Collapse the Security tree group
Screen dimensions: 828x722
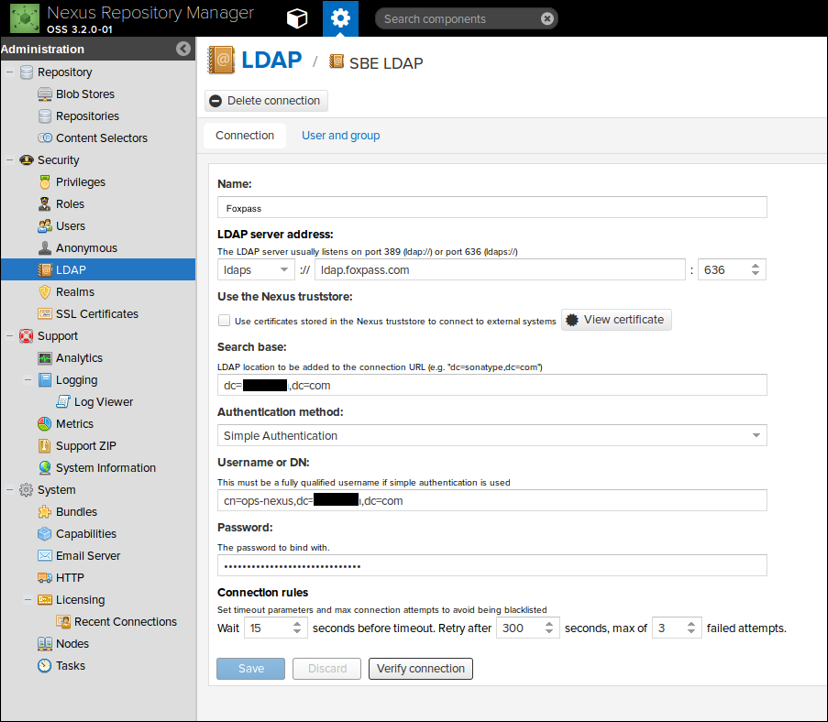click(10, 160)
